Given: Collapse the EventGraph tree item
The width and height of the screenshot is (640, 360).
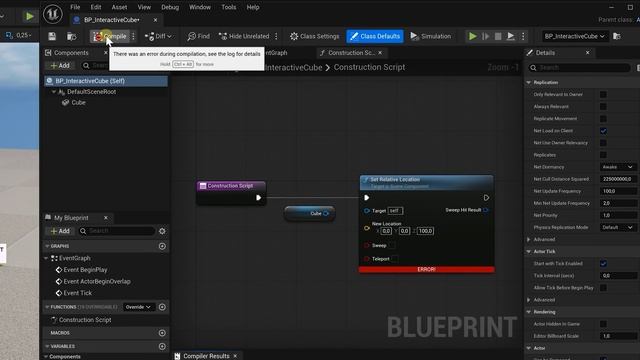Looking at the screenshot, I should point(47,258).
